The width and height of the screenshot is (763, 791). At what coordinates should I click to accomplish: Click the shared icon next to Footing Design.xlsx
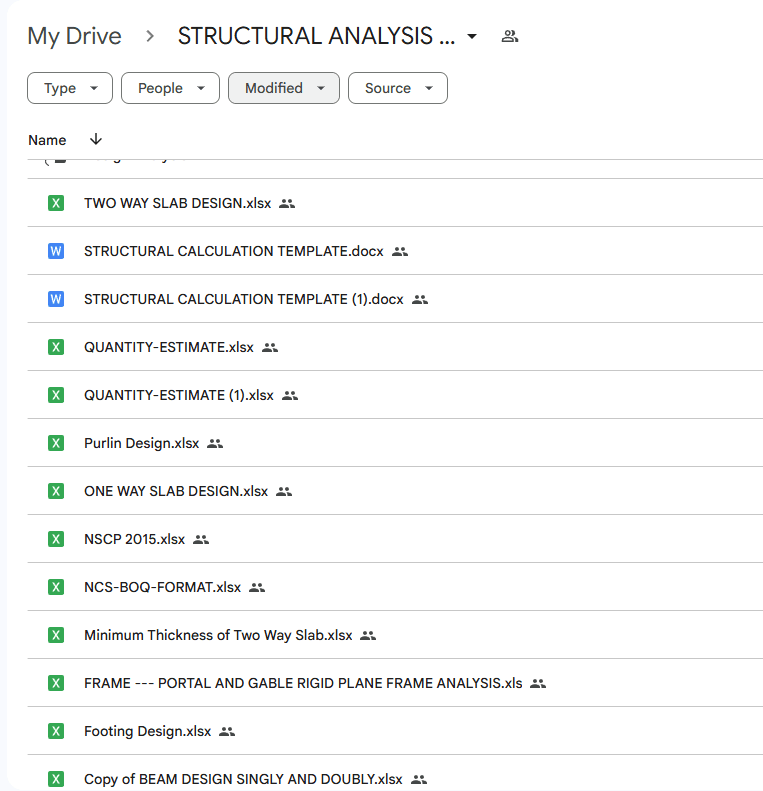(x=227, y=731)
